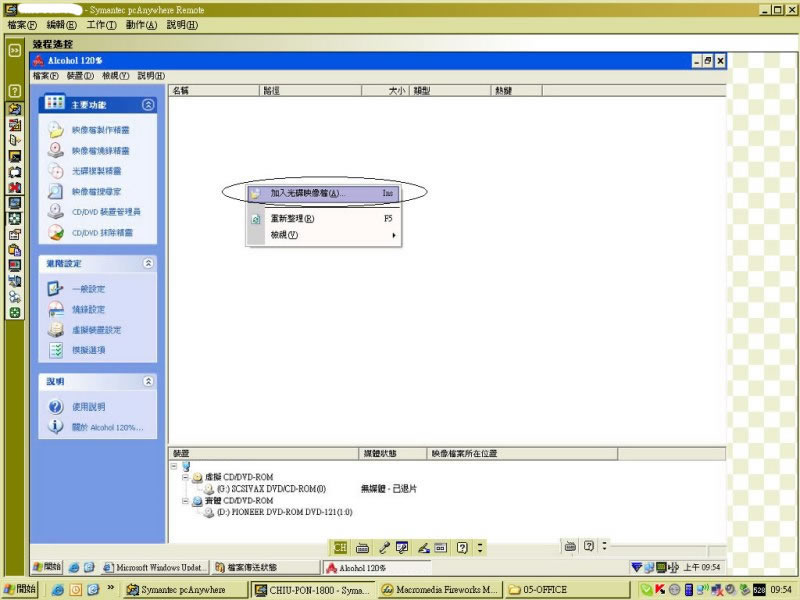Launch the CD/DVD 抹除精靈 erase wizard

(x=102, y=233)
